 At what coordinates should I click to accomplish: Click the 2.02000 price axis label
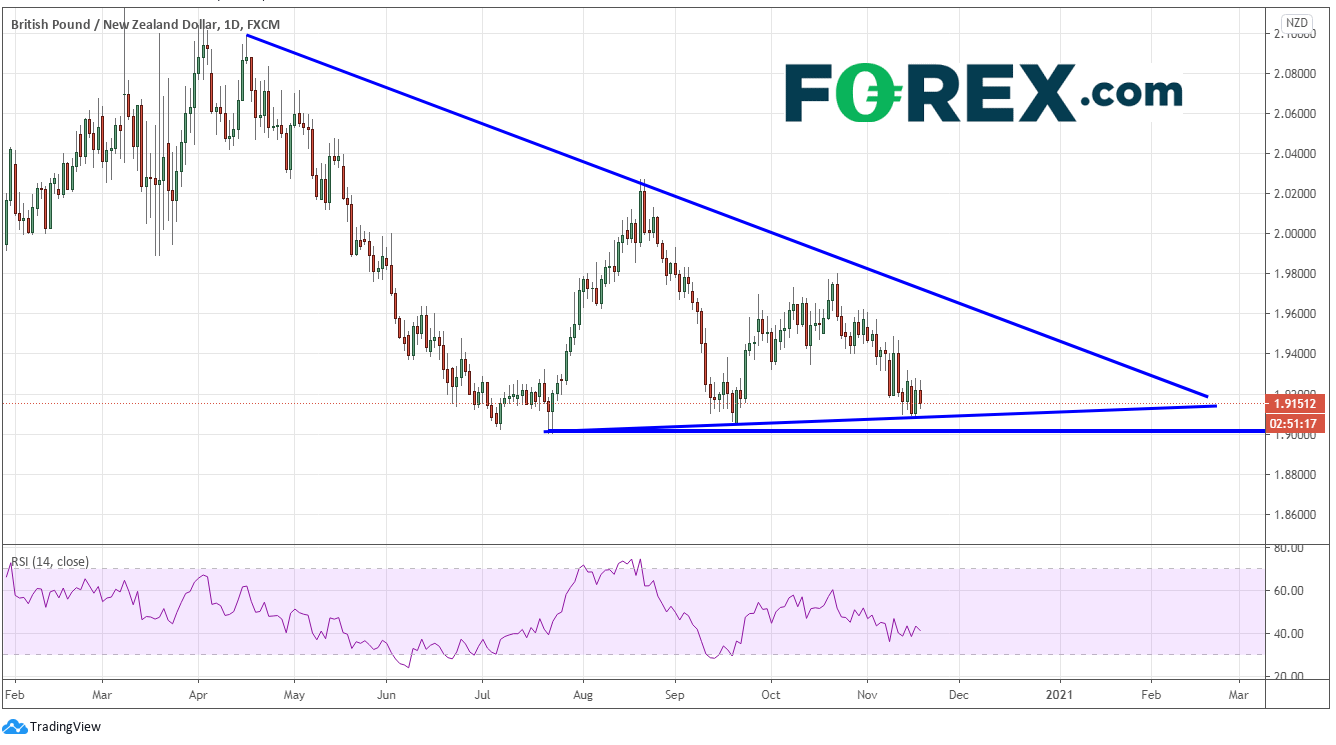[x=1295, y=194]
